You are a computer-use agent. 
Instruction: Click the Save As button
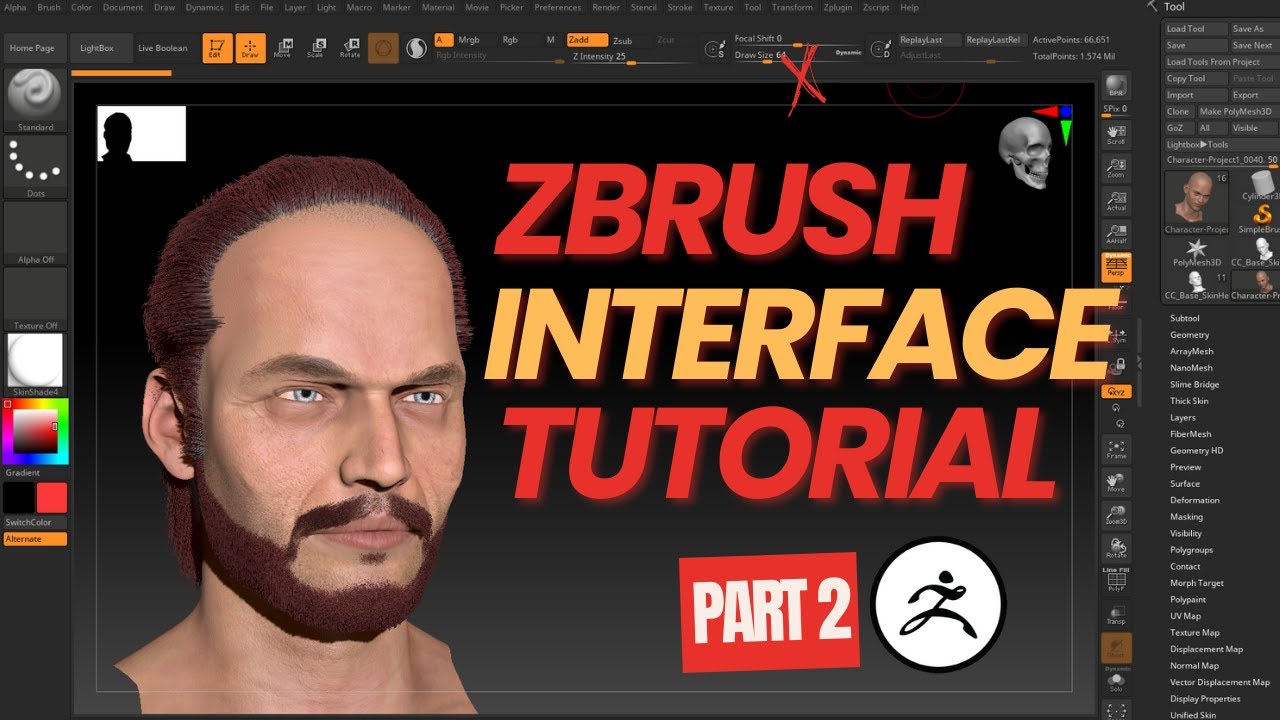tap(1254, 29)
